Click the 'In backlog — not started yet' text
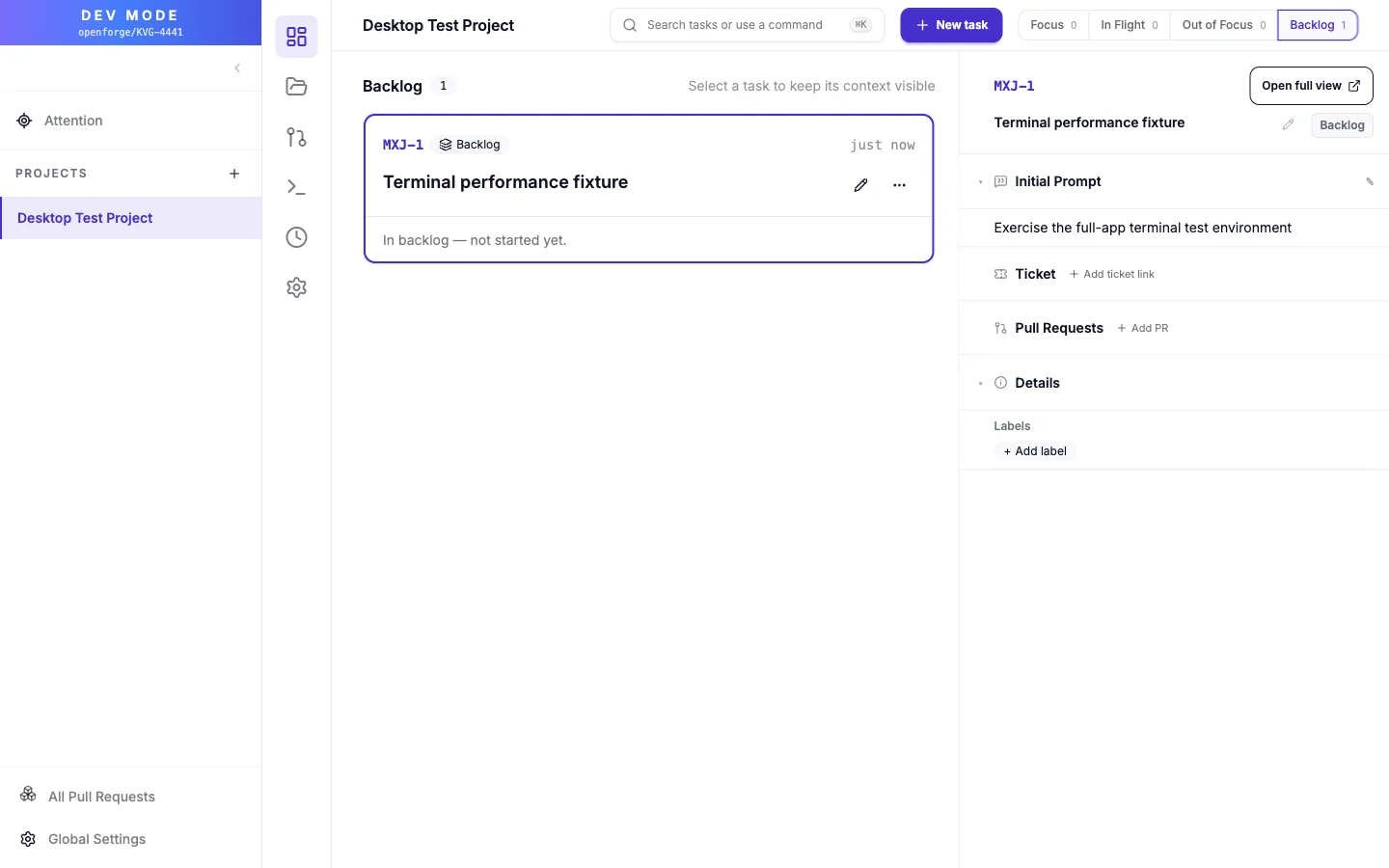 click(x=475, y=240)
